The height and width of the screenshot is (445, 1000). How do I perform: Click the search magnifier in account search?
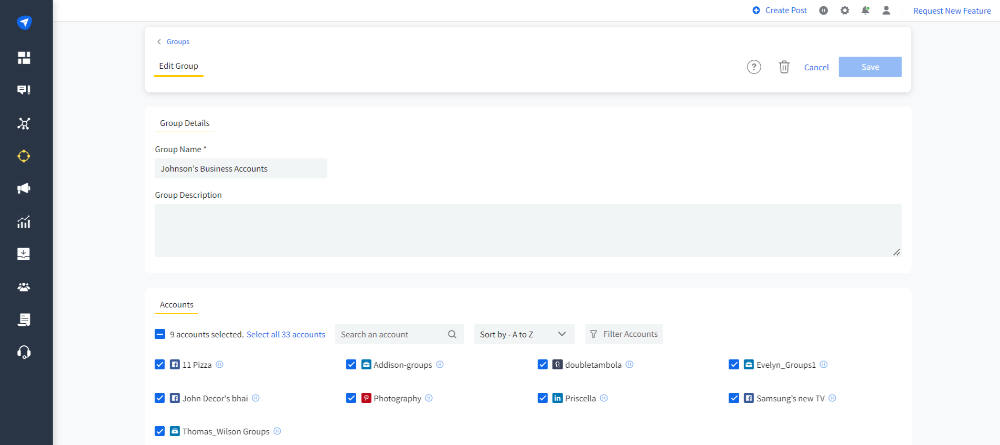(x=452, y=334)
